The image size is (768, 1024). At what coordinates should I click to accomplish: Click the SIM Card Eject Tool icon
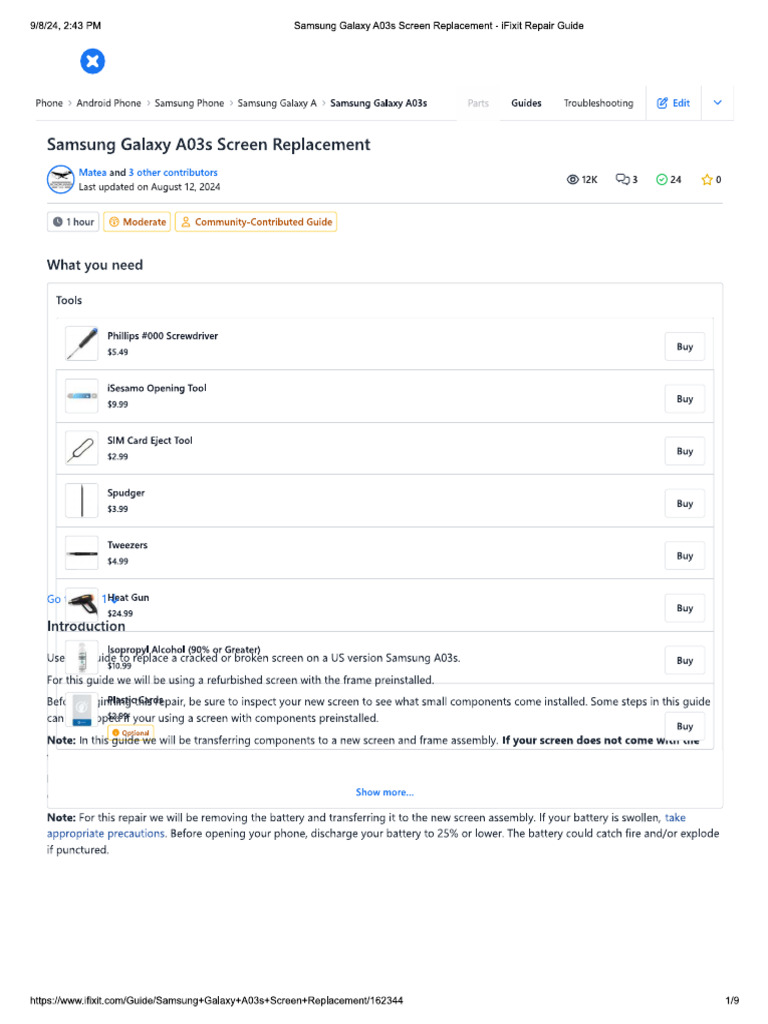coord(82,448)
